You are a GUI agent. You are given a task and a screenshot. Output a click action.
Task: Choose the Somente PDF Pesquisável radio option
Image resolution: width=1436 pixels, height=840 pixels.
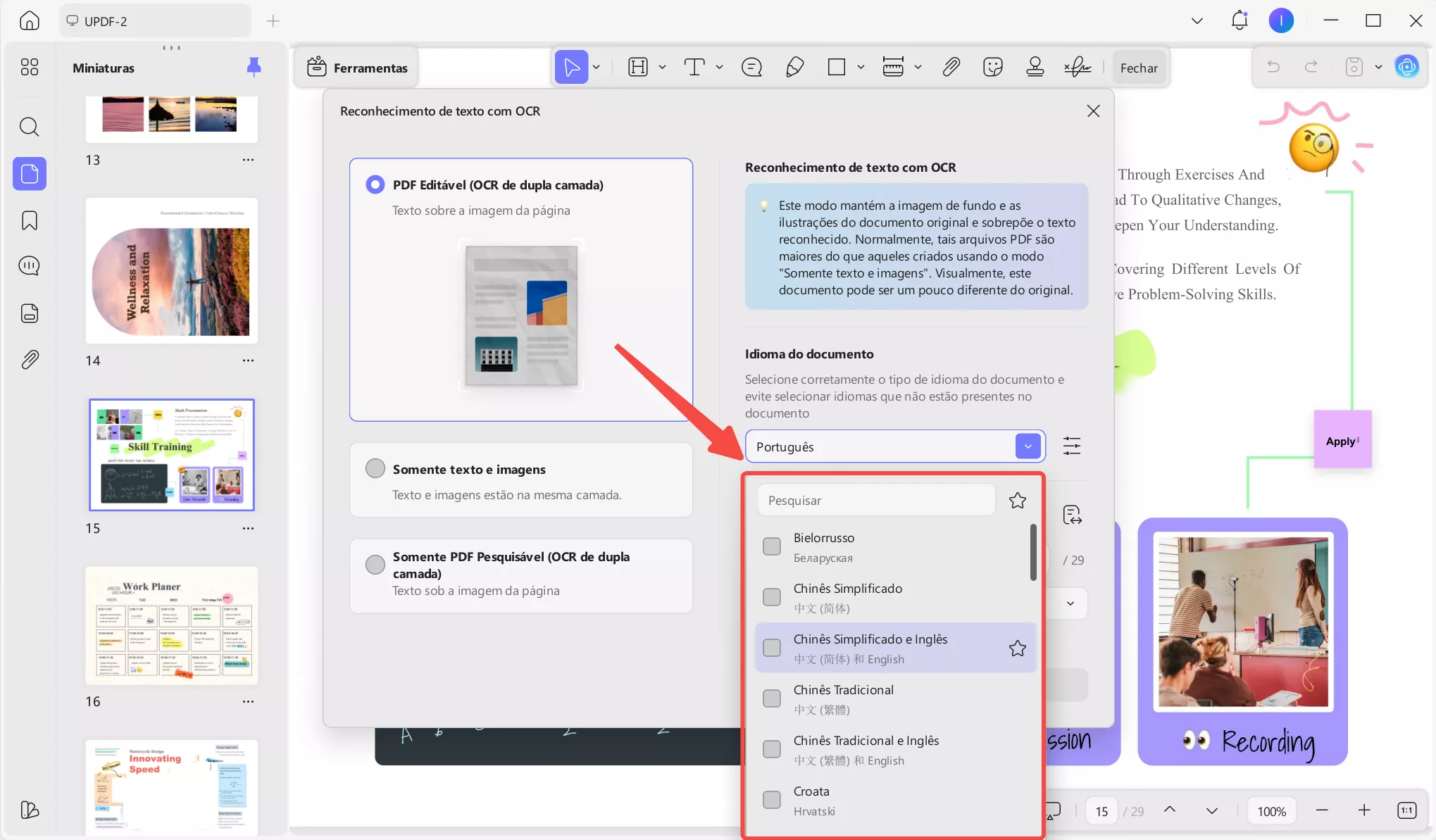(x=375, y=564)
